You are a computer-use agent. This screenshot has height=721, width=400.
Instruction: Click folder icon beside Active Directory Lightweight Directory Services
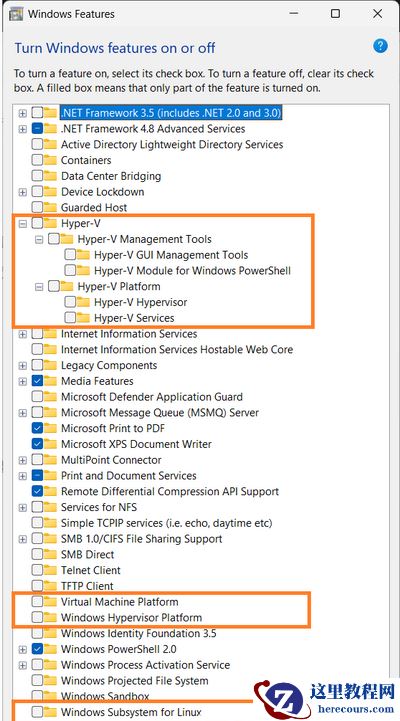click(x=50, y=144)
